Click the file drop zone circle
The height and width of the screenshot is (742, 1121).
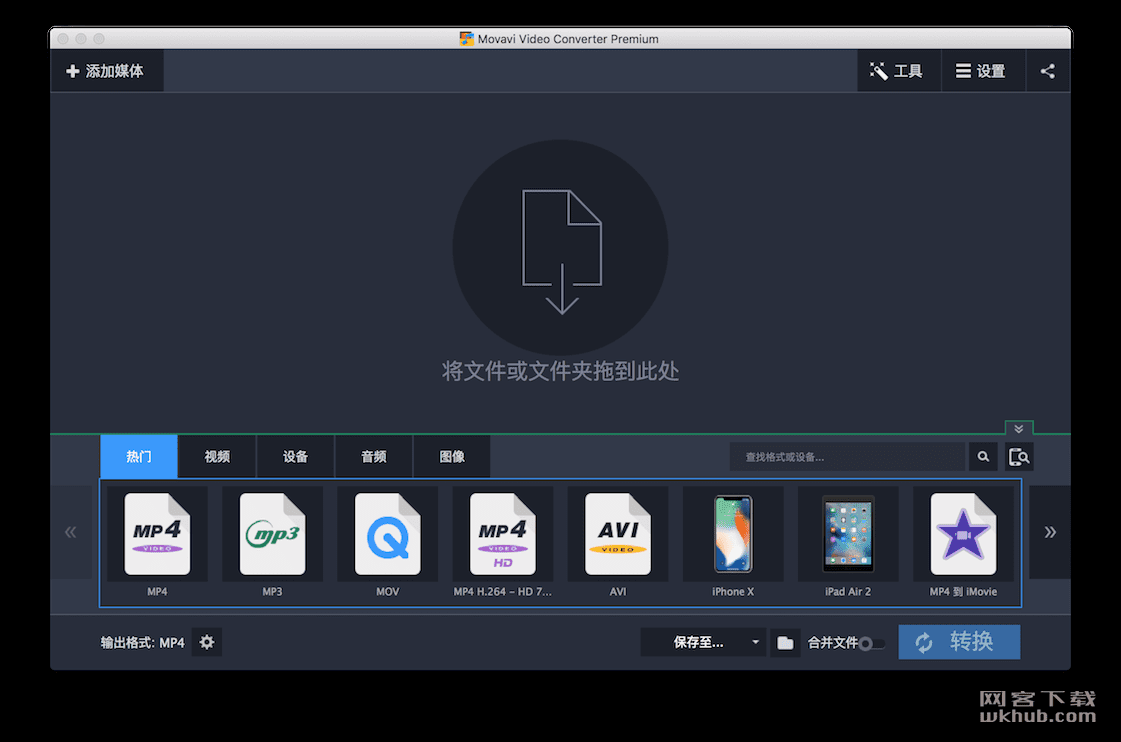560,247
